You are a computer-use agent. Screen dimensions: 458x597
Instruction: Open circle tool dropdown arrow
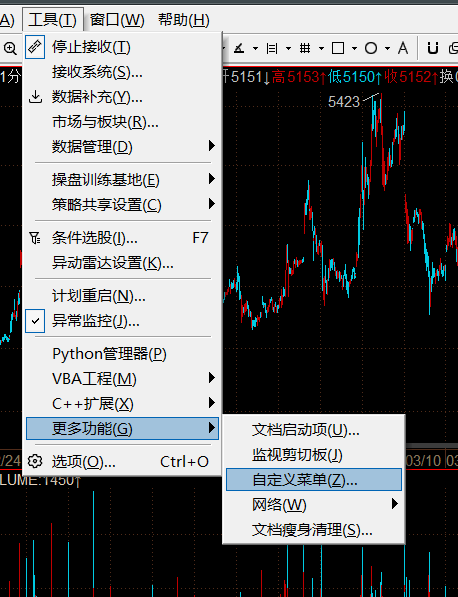[388, 49]
